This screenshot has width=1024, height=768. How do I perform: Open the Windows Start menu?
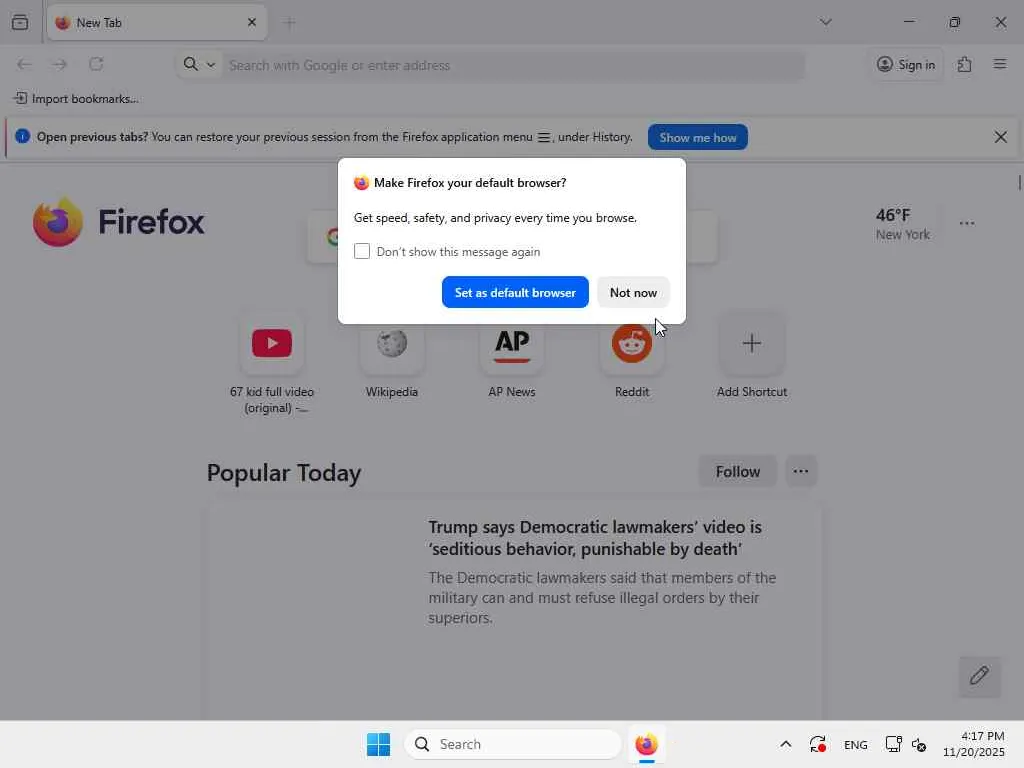click(378, 744)
